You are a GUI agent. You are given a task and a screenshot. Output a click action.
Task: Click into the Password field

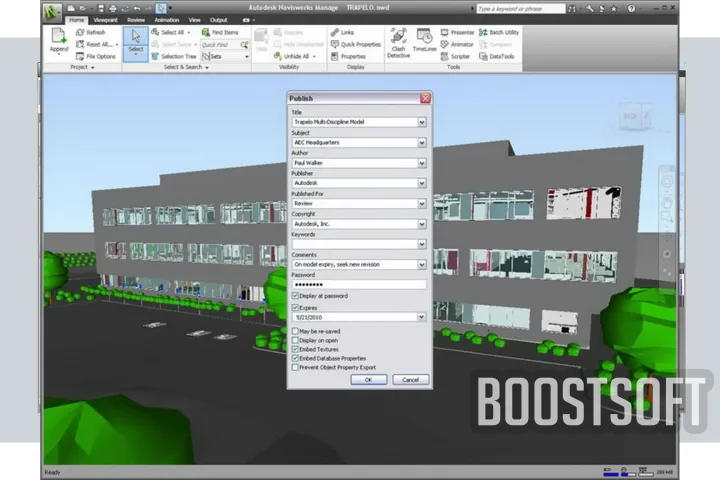coord(358,285)
